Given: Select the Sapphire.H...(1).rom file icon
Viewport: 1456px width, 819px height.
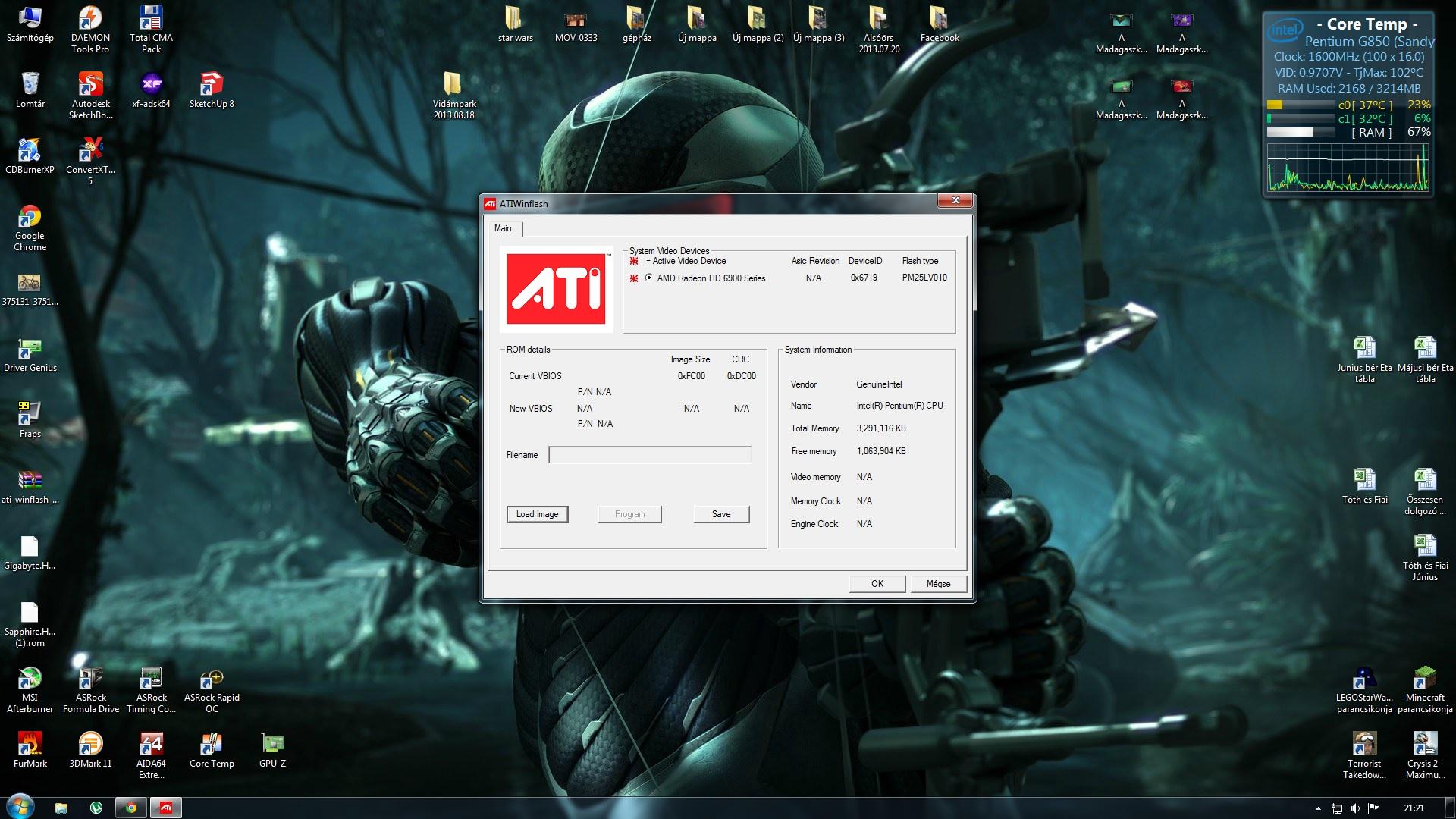Looking at the screenshot, I should coord(30,623).
